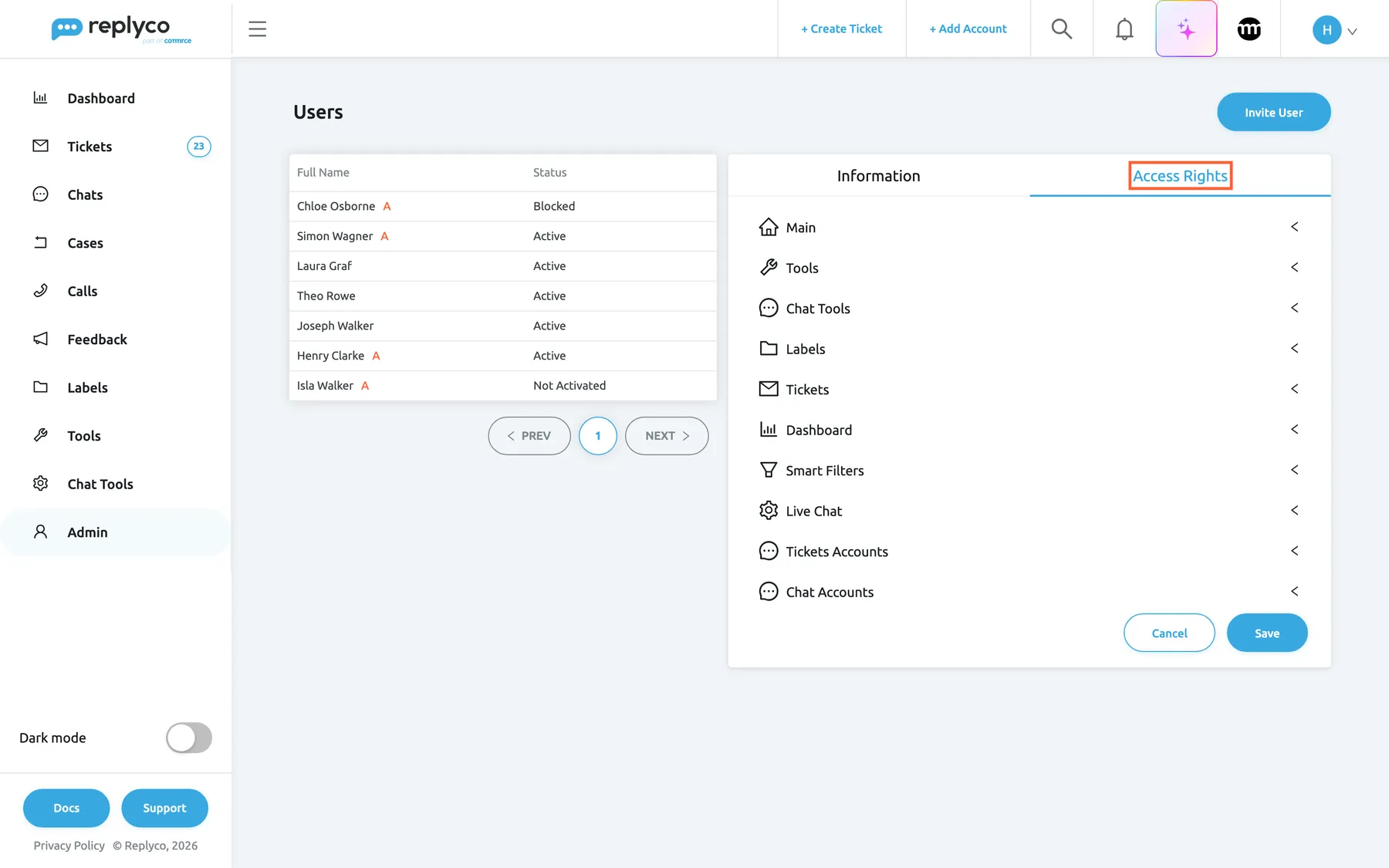The width and height of the screenshot is (1389, 868).
Task: Click the Invite User button
Action: point(1273,113)
